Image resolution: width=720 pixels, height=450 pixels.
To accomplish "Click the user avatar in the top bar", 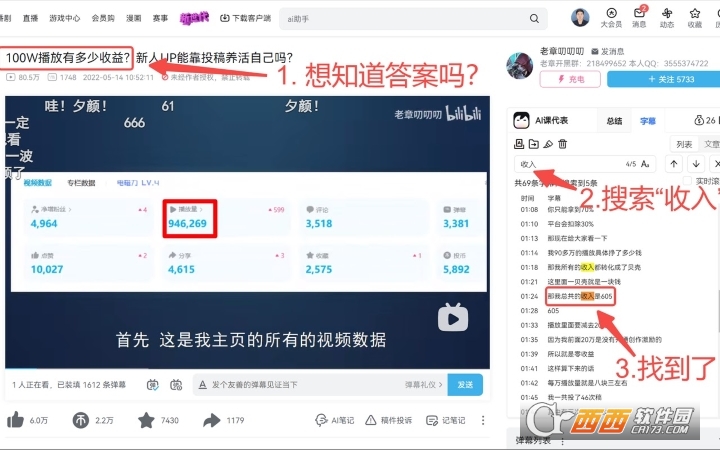I will click(580, 17).
